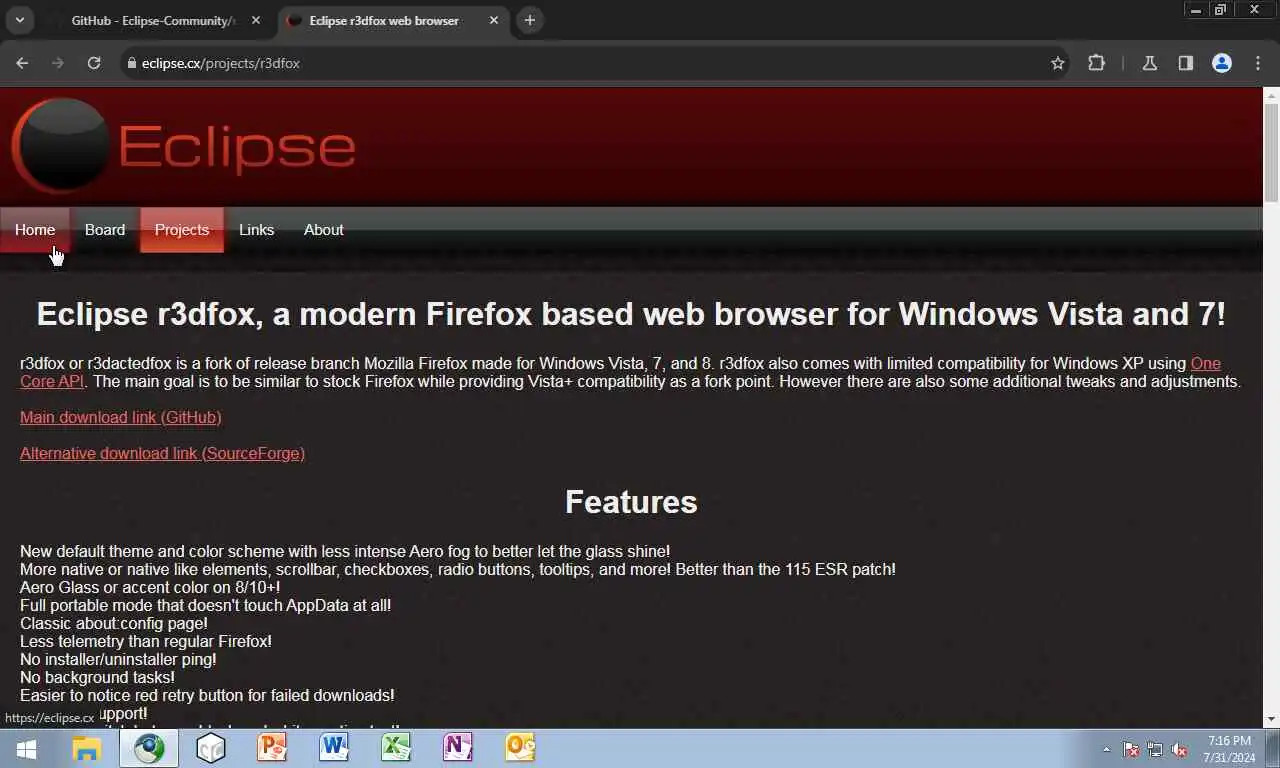Click the line 'No installer/uninstaller ping!'

(118, 659)
